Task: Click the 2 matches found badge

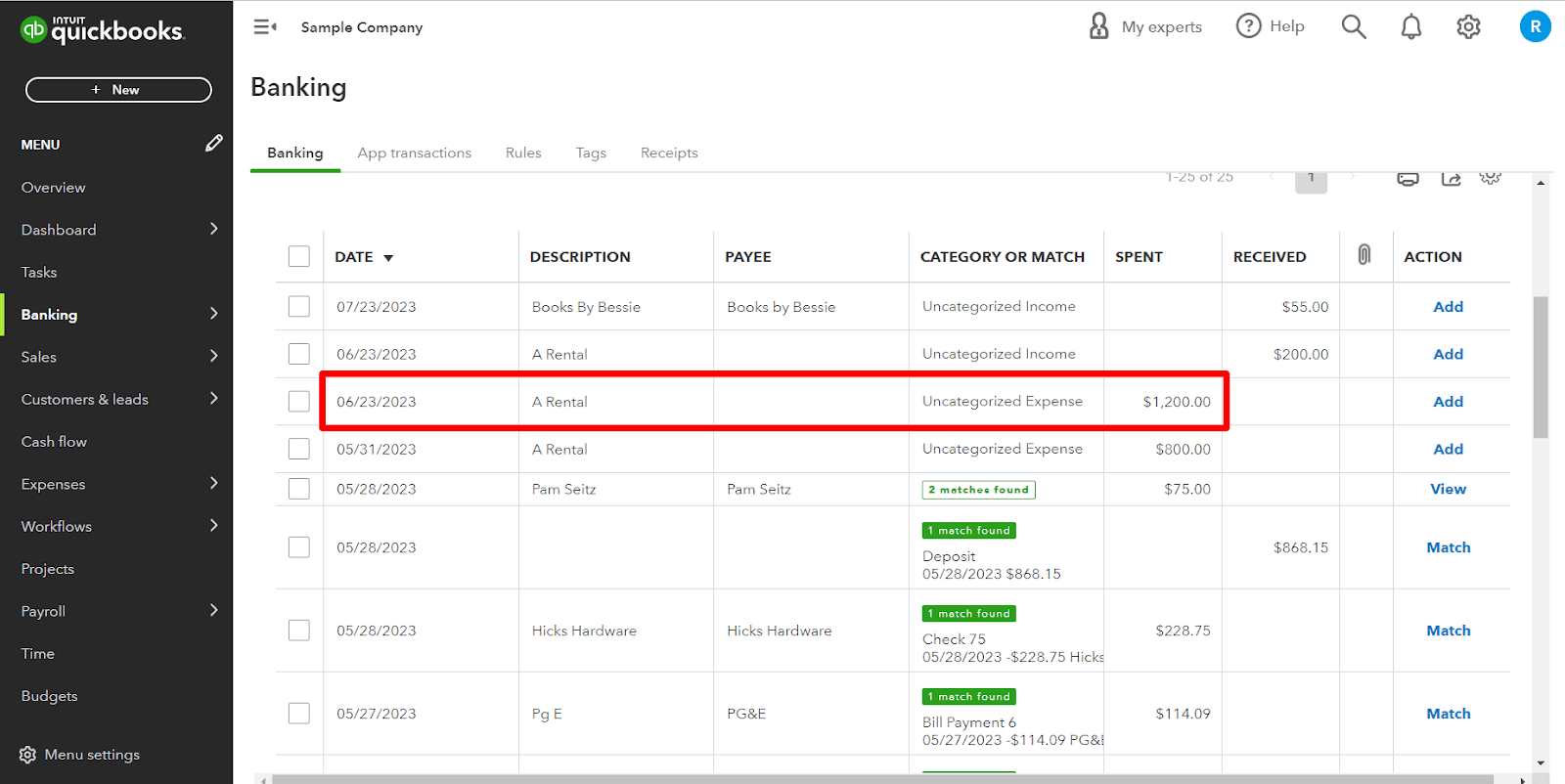Action: [978, 490]
